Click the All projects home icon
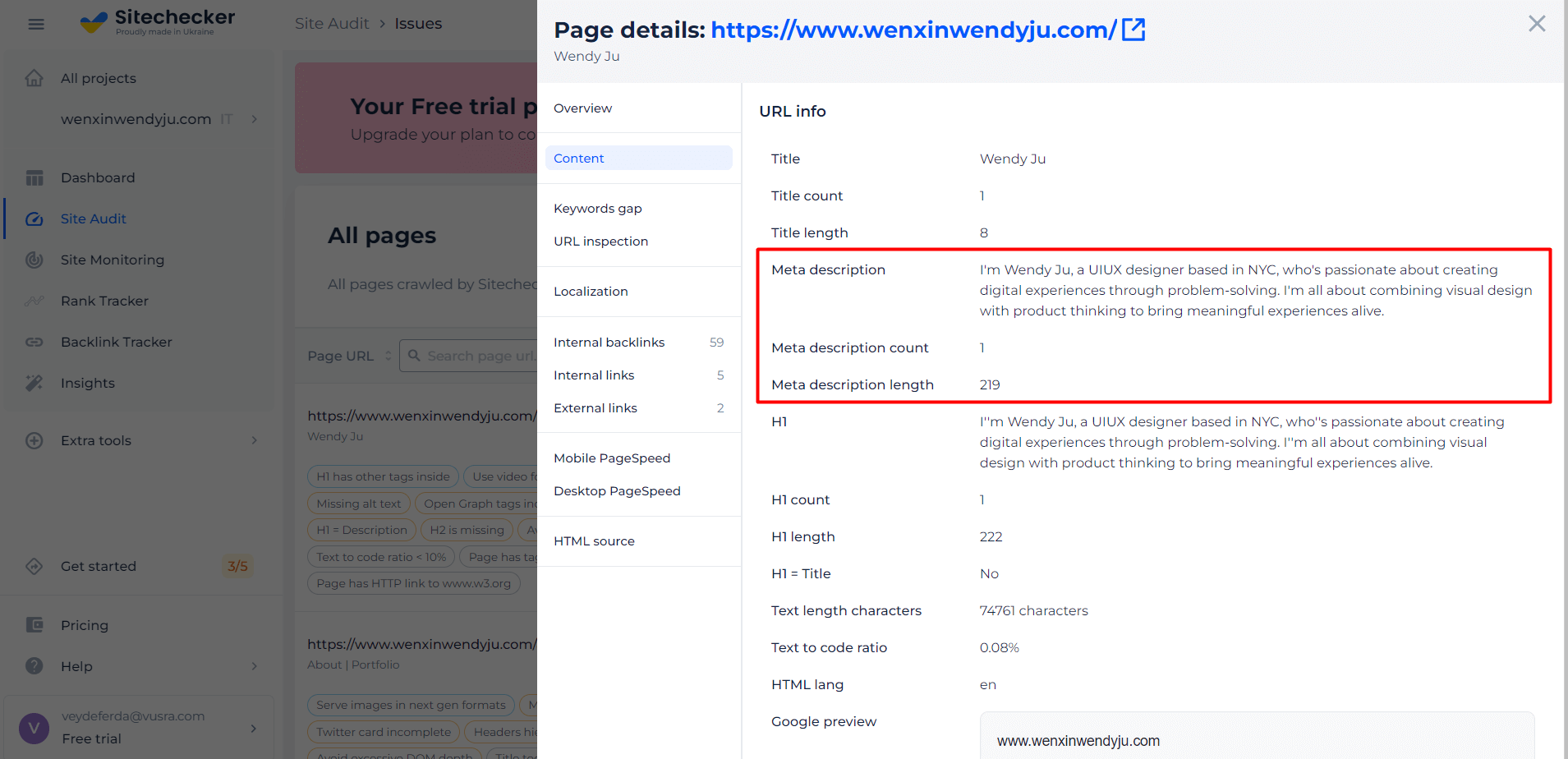 [34, 78]
